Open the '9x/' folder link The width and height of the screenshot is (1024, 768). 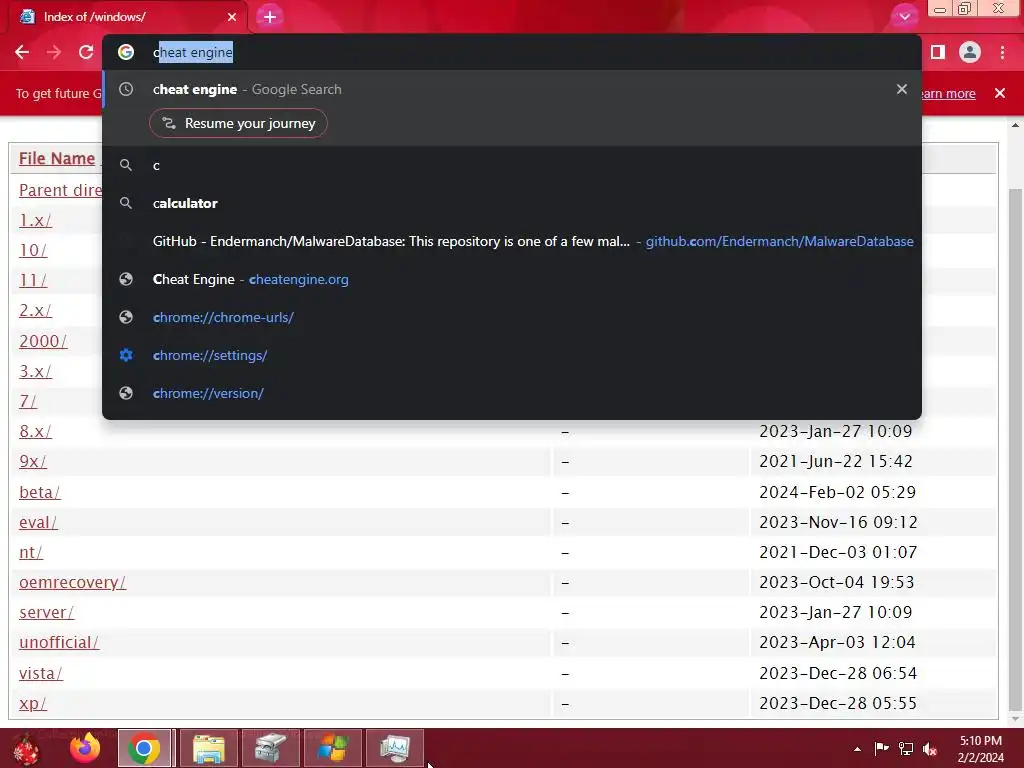coord(33,461)
